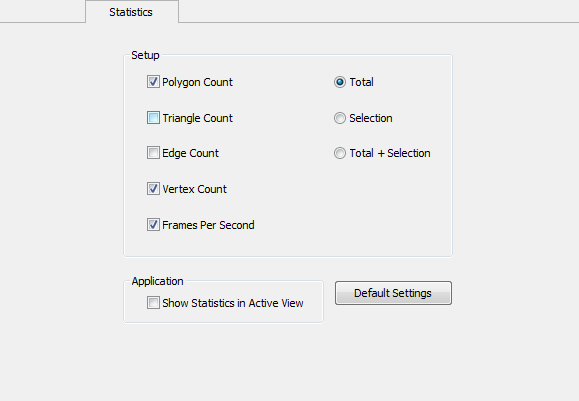
Task: Click the Default Settings button
Action: (x=393, y=293)
